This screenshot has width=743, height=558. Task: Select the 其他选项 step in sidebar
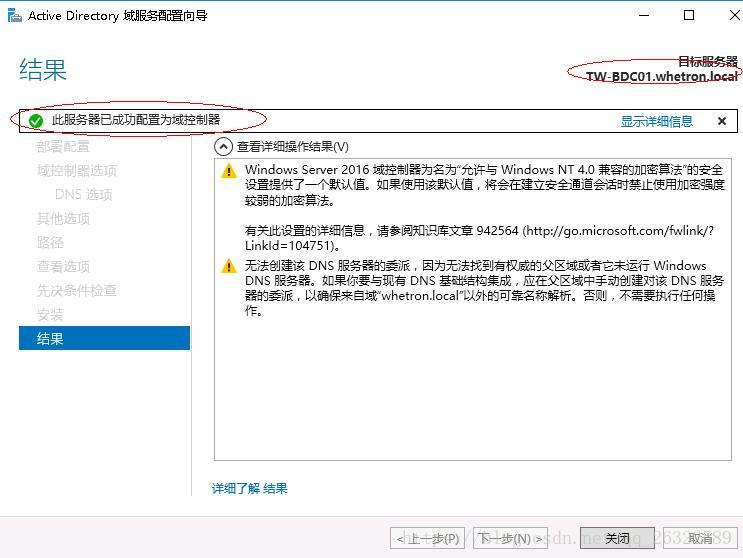(x=63, y=218)
